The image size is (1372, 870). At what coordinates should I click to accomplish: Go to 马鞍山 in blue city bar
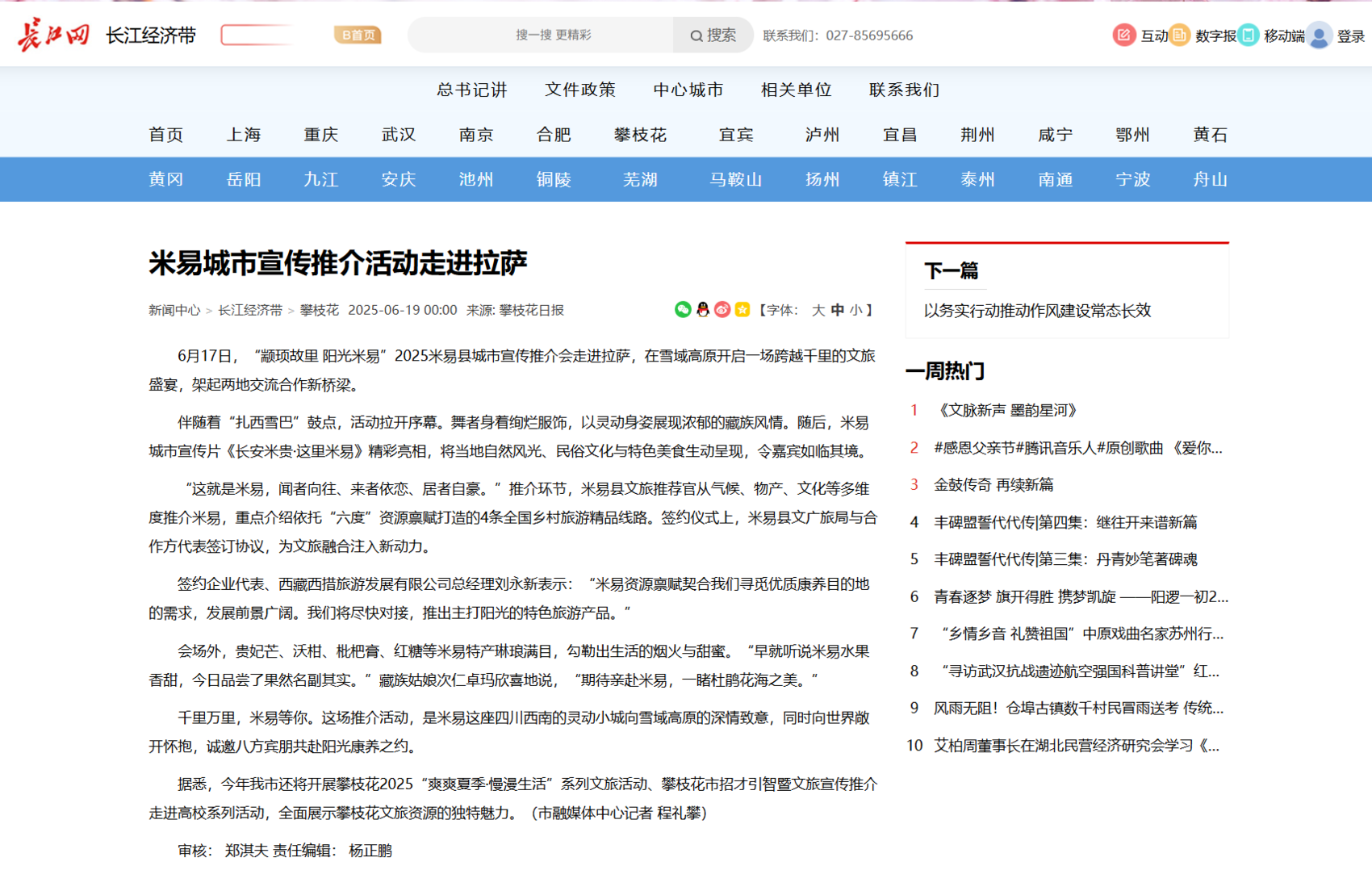click(735, 179)
